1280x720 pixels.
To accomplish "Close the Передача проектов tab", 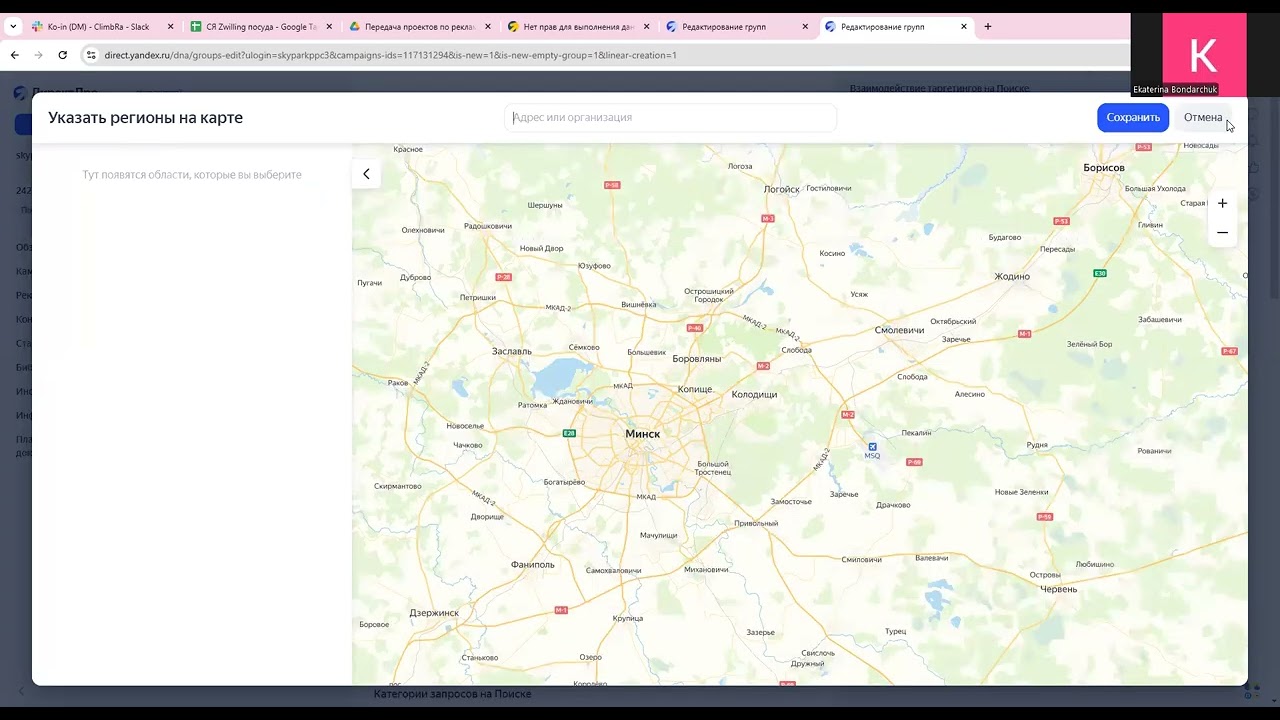I will [x=488, y=27].
